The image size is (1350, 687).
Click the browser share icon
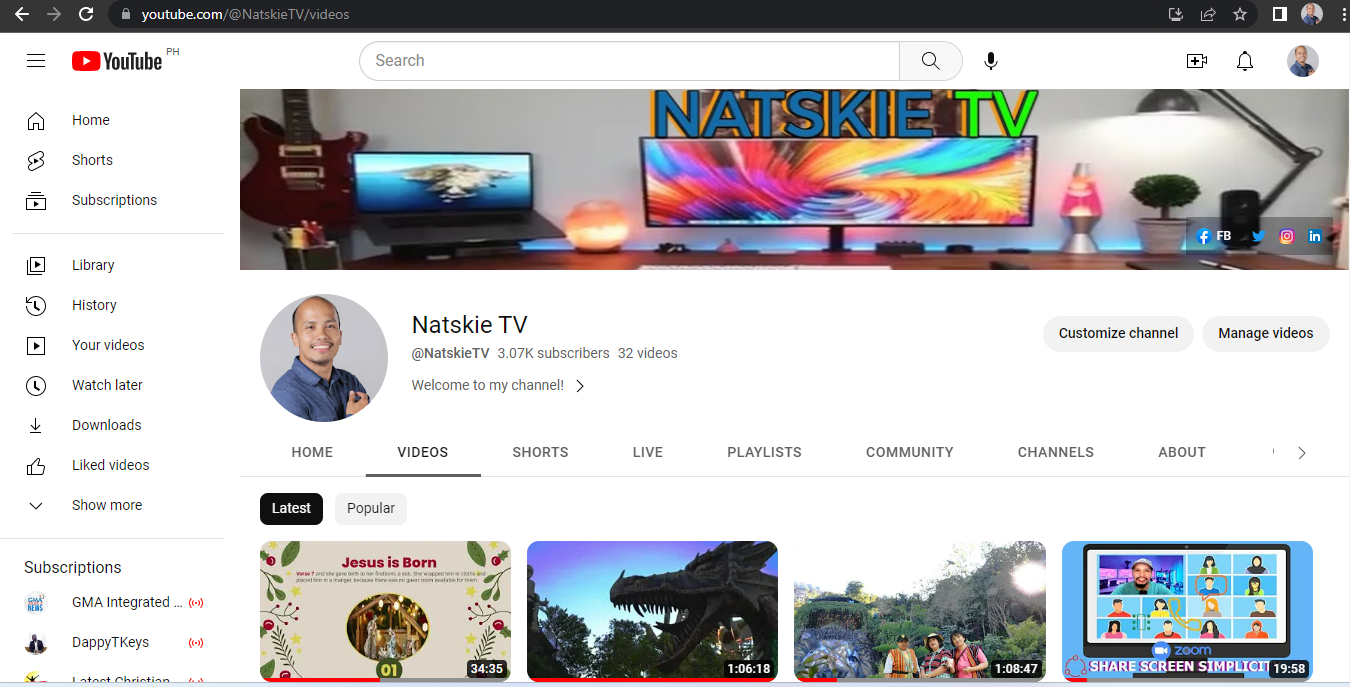click(x=1208, y=14)
